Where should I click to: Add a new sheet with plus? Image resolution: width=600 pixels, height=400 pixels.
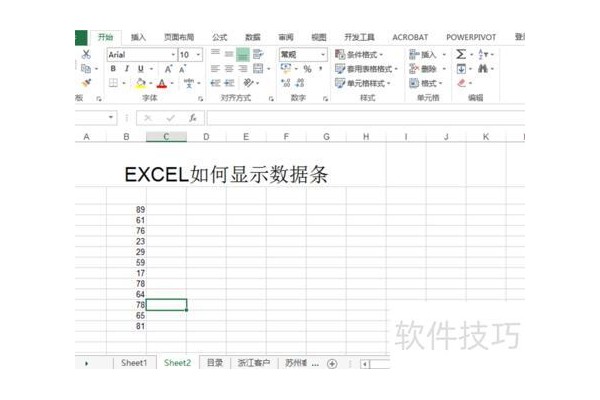[332, 364]
